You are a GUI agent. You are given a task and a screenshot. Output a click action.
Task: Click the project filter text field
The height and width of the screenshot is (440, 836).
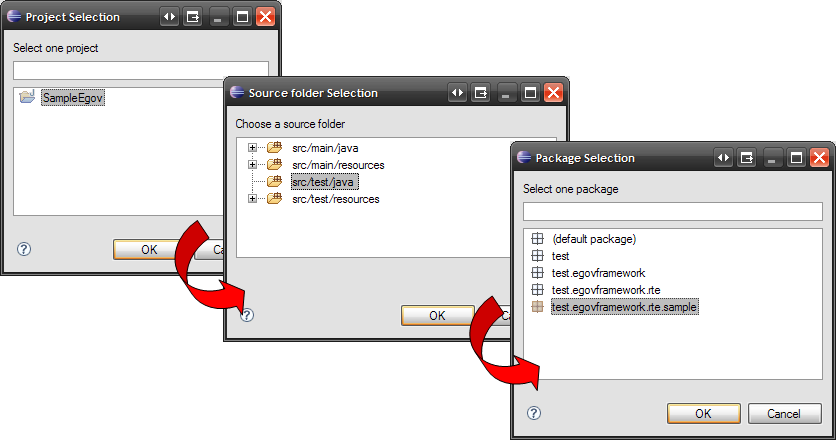click(140, 70)
